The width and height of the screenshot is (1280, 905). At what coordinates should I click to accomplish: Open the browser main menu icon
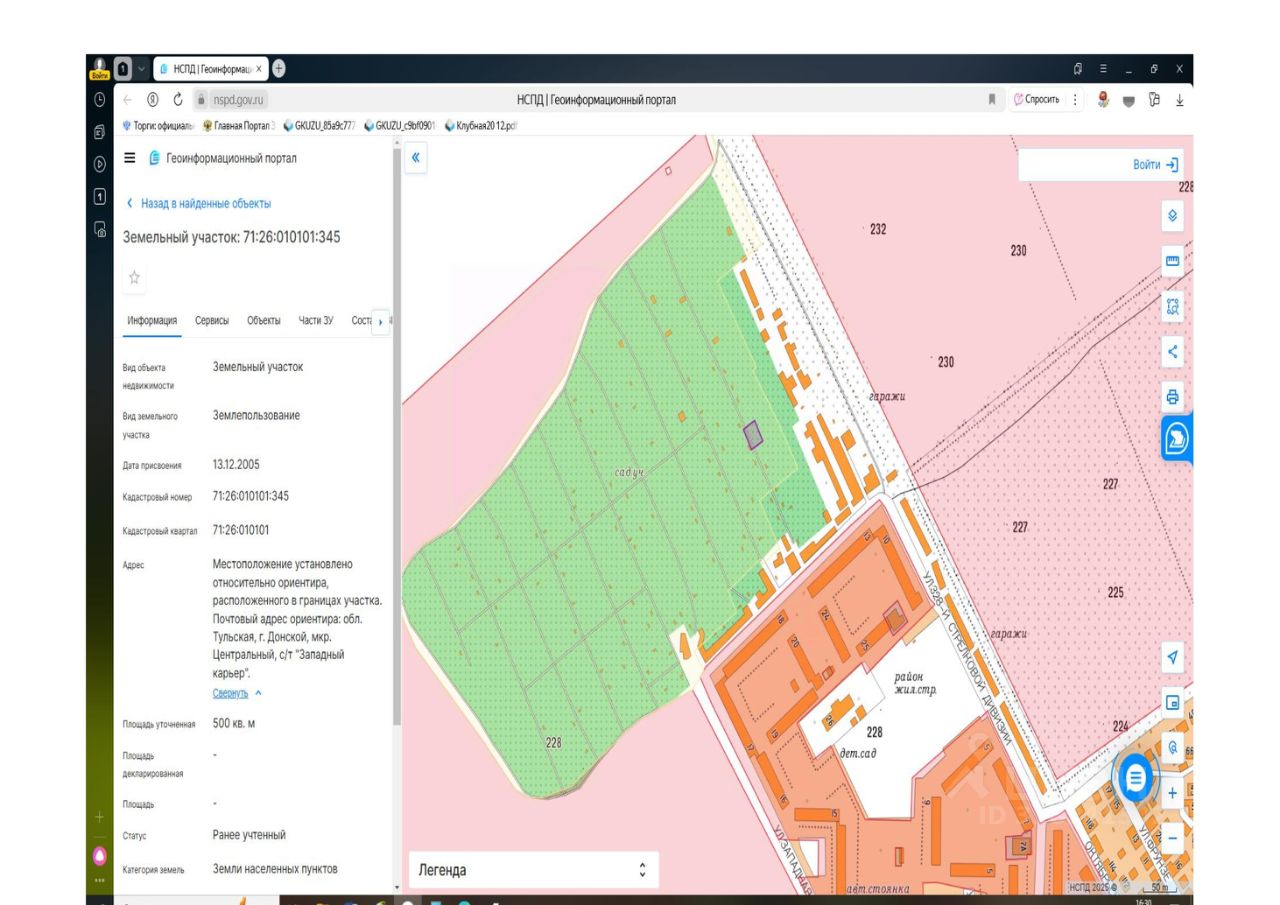click(x=1103, y=69)
